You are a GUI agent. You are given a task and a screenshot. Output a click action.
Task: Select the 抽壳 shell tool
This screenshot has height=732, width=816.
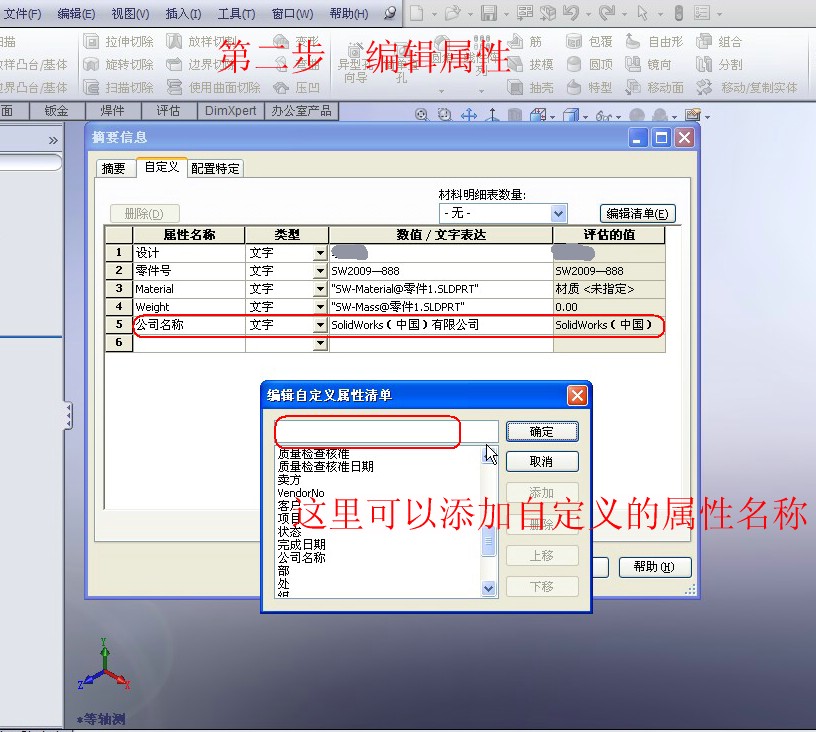(x=530, y=87)
